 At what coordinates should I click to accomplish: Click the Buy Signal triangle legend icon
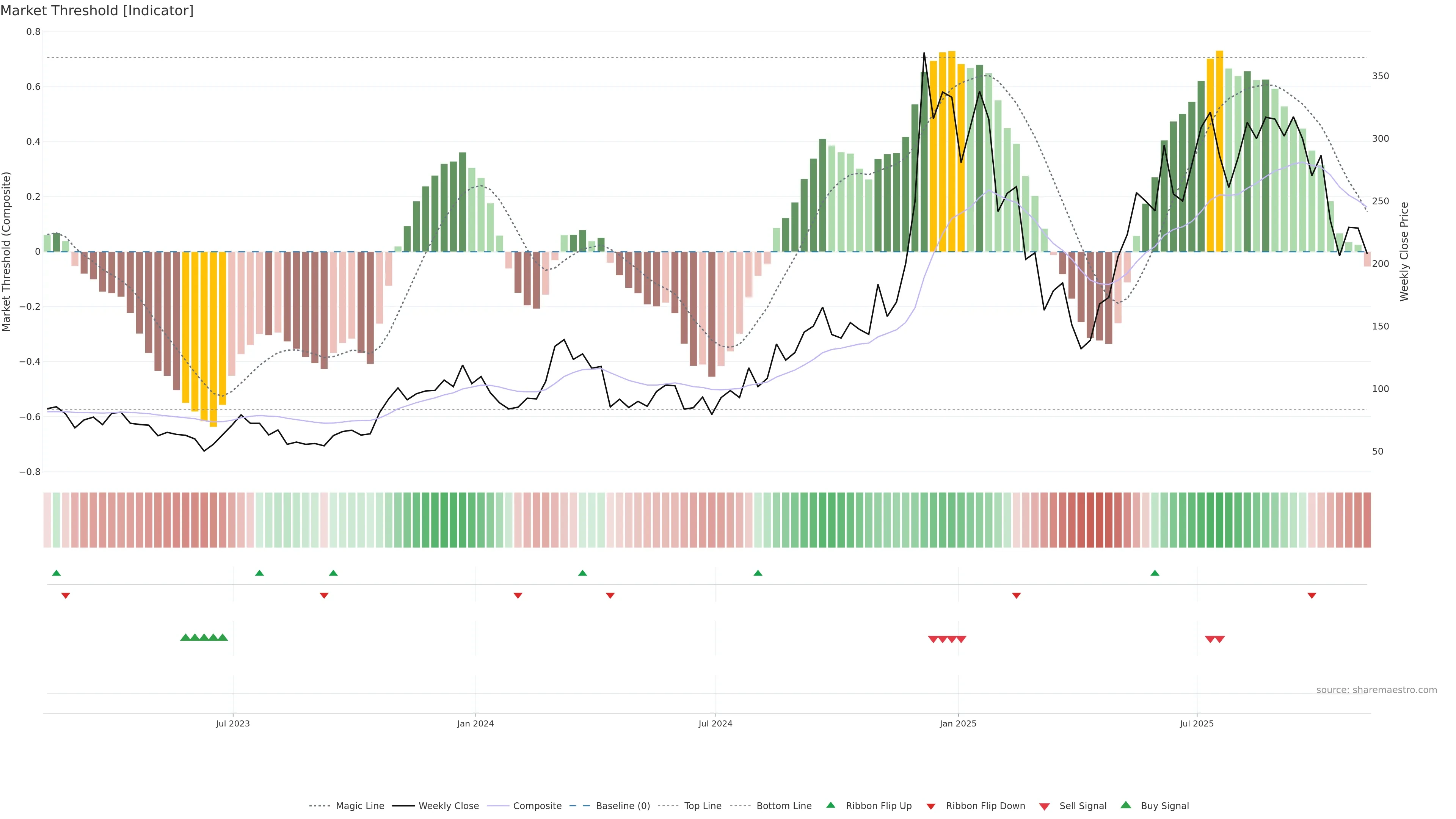pyautogui.click(x=1125, y=805)
